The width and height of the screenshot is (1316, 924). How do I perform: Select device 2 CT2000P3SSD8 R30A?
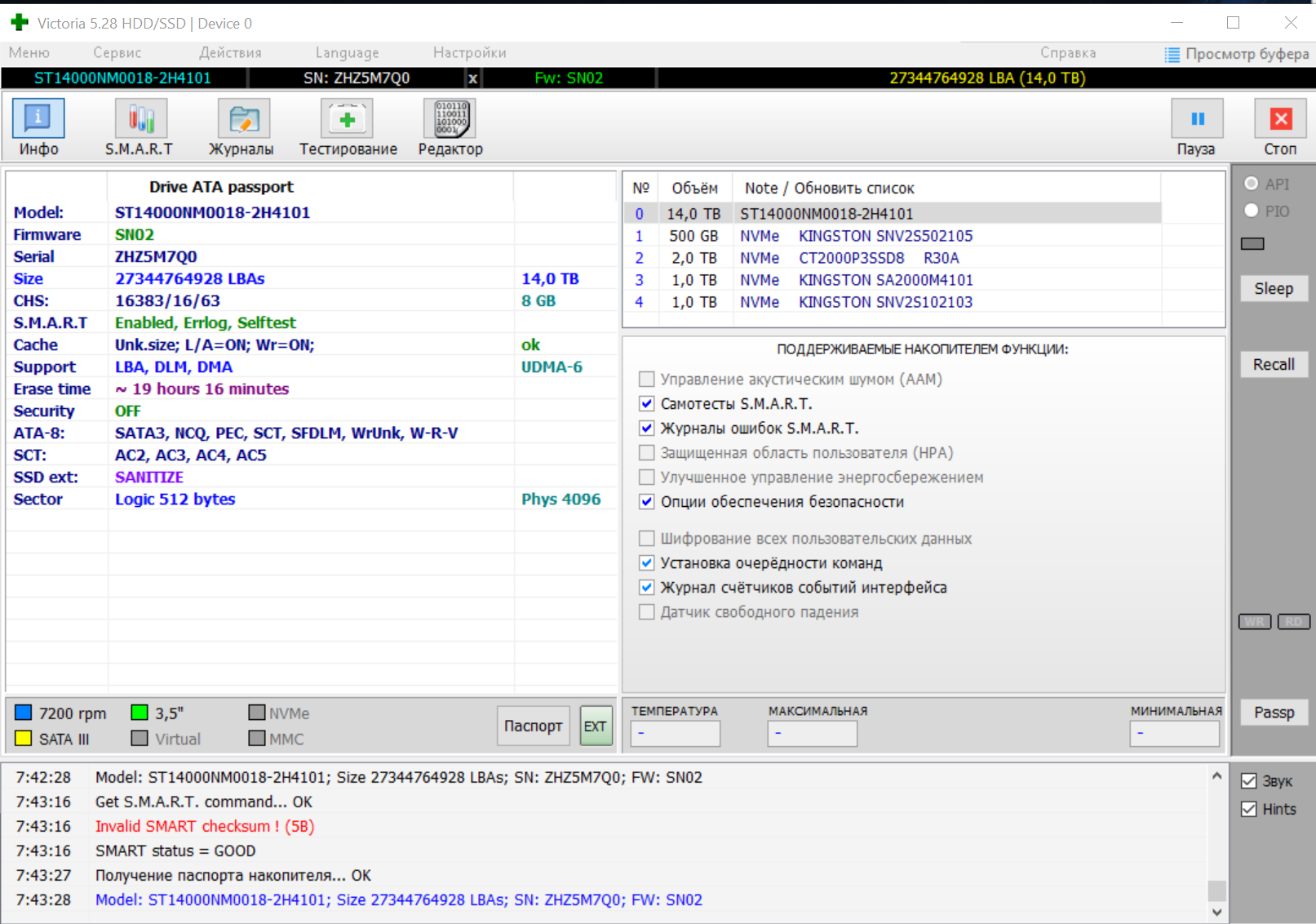point(893,258)
